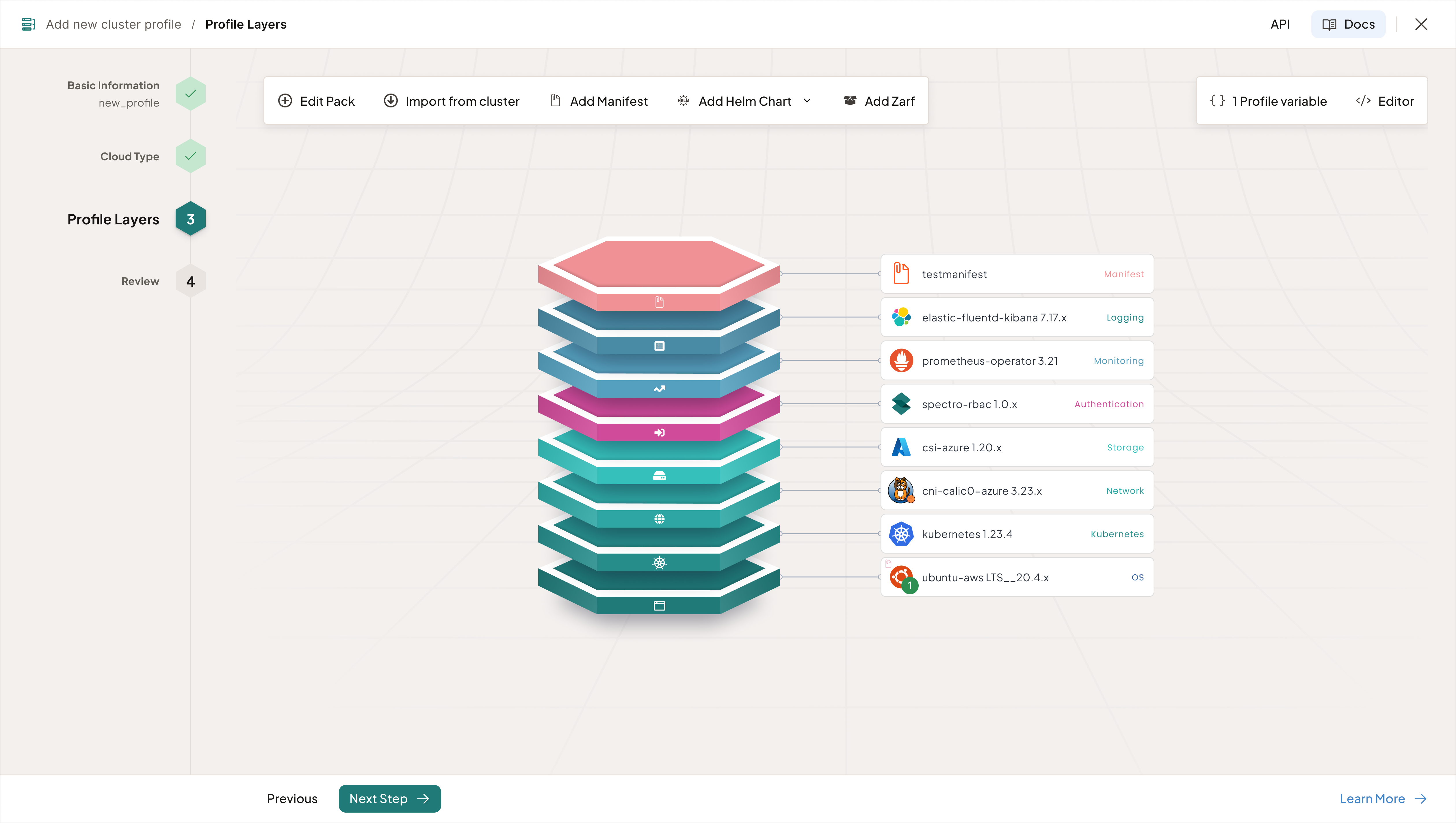The width and height of the screenshot is (1456, 823).
Task: Click the Prometheus flame icon
Action: pyautogui.click(x=901, y=361)
